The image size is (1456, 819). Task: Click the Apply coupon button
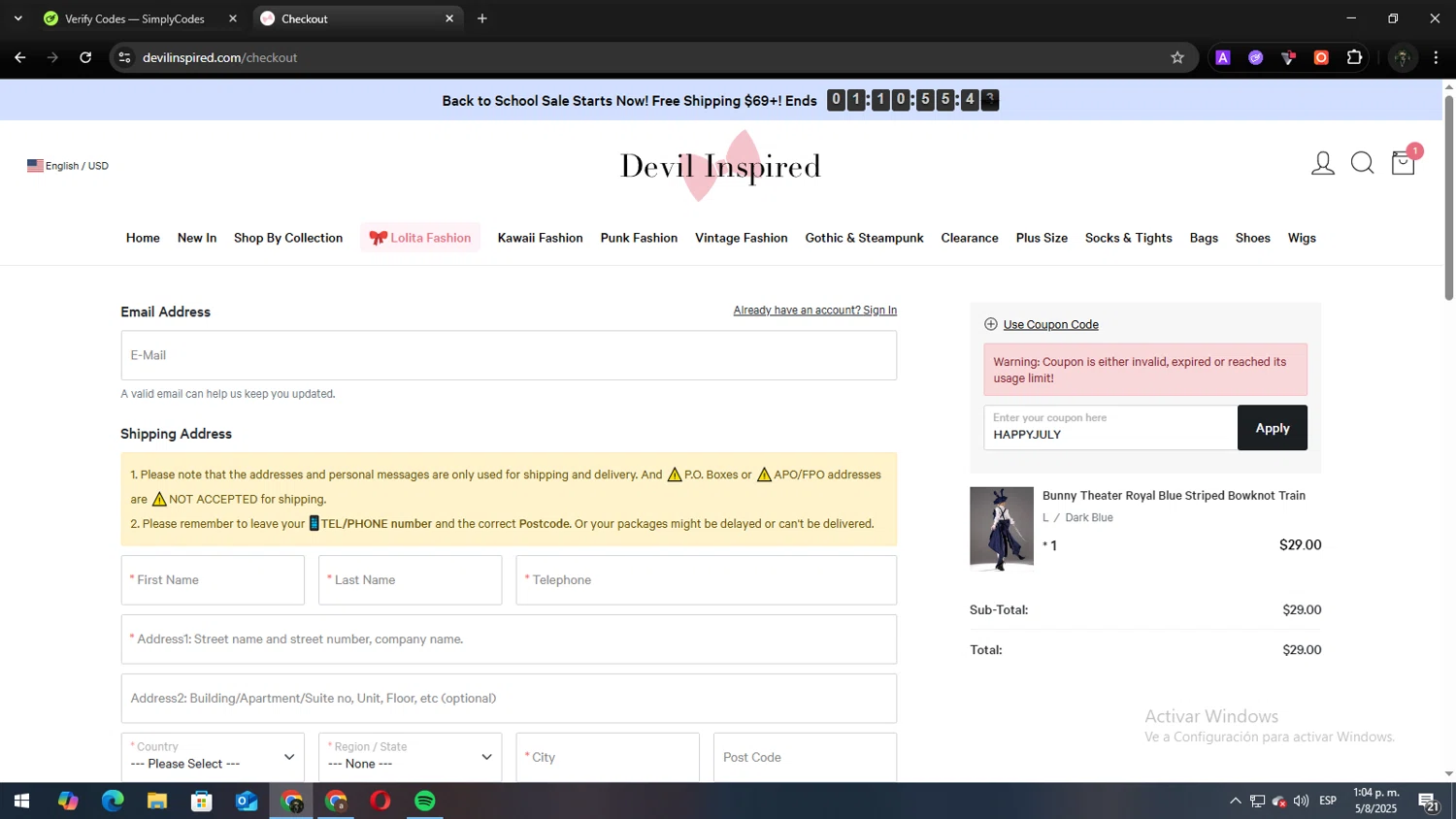1273,428
